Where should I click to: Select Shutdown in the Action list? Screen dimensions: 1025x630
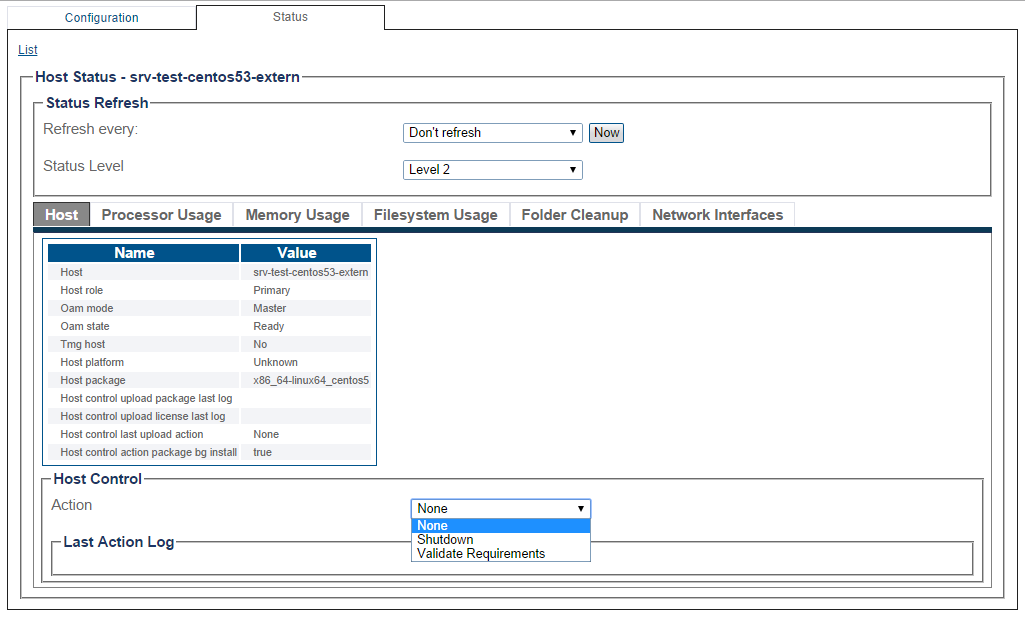click(x=500, y=540)
